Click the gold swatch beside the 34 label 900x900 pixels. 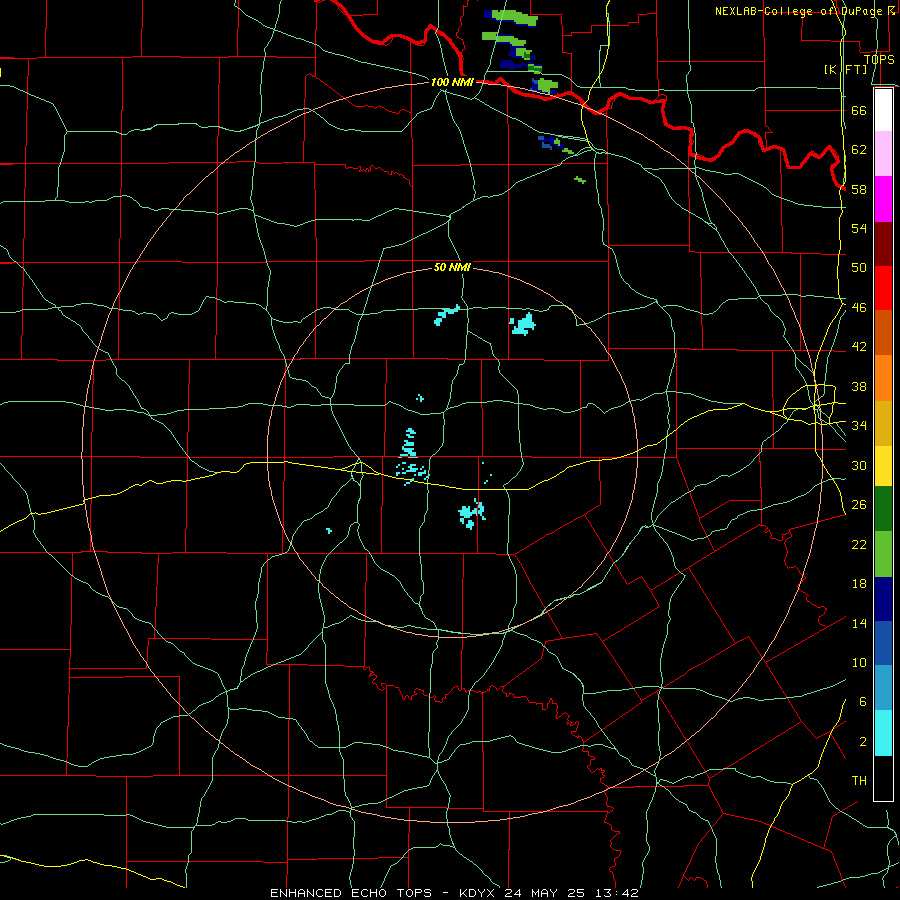coord(883,423)
